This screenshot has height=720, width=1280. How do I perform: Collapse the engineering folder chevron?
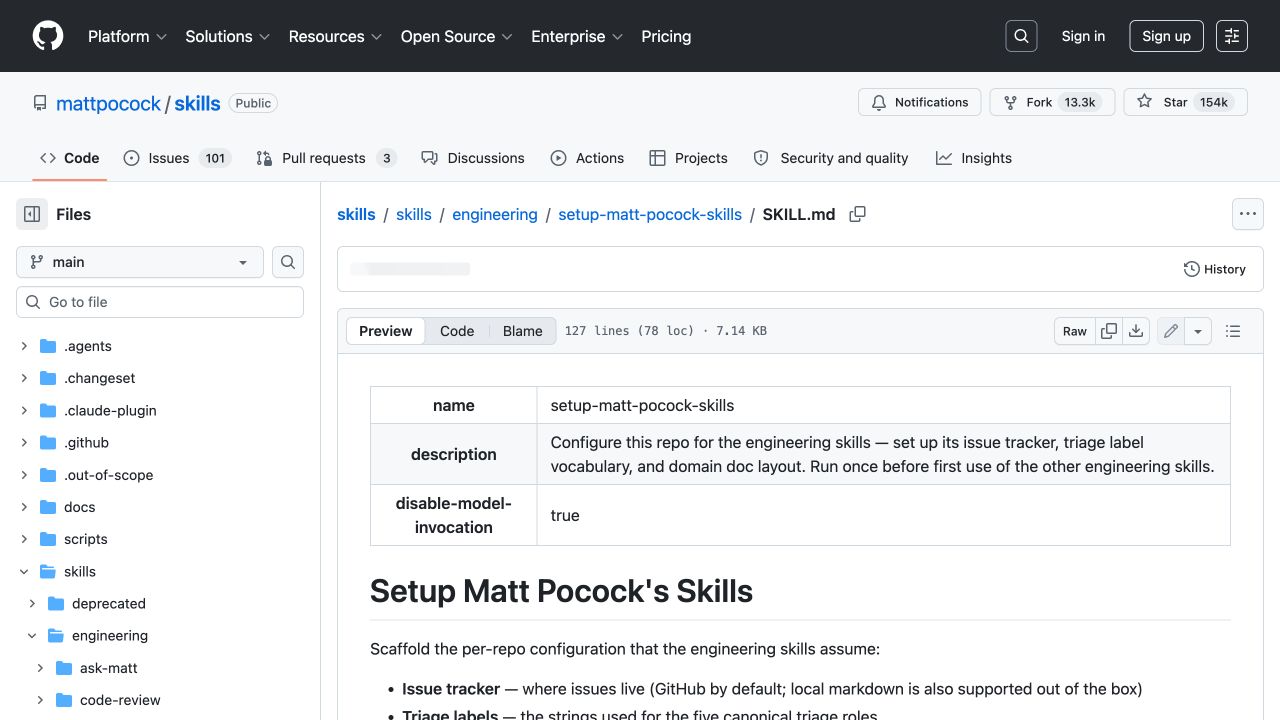pos(32,635)
